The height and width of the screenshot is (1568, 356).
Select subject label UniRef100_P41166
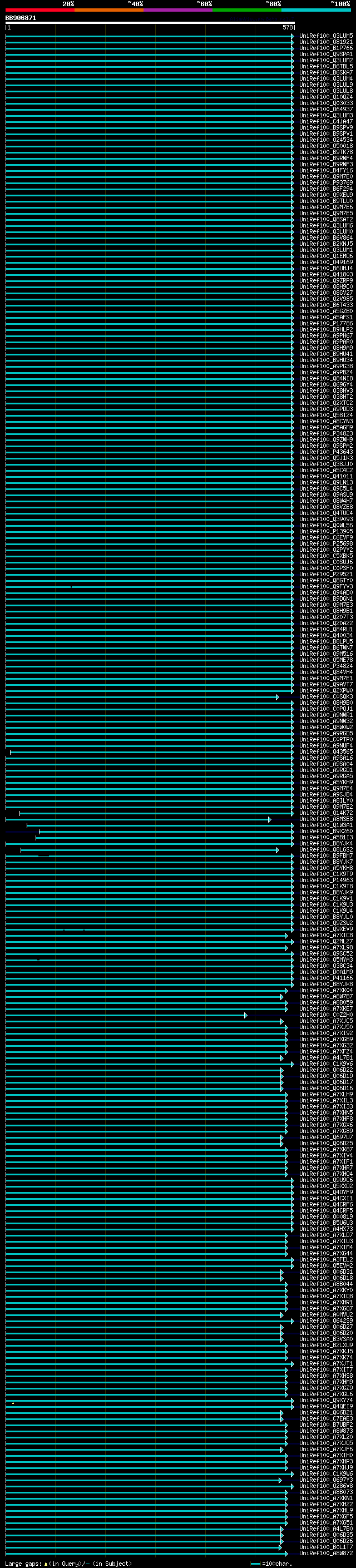tap(326, 978)
